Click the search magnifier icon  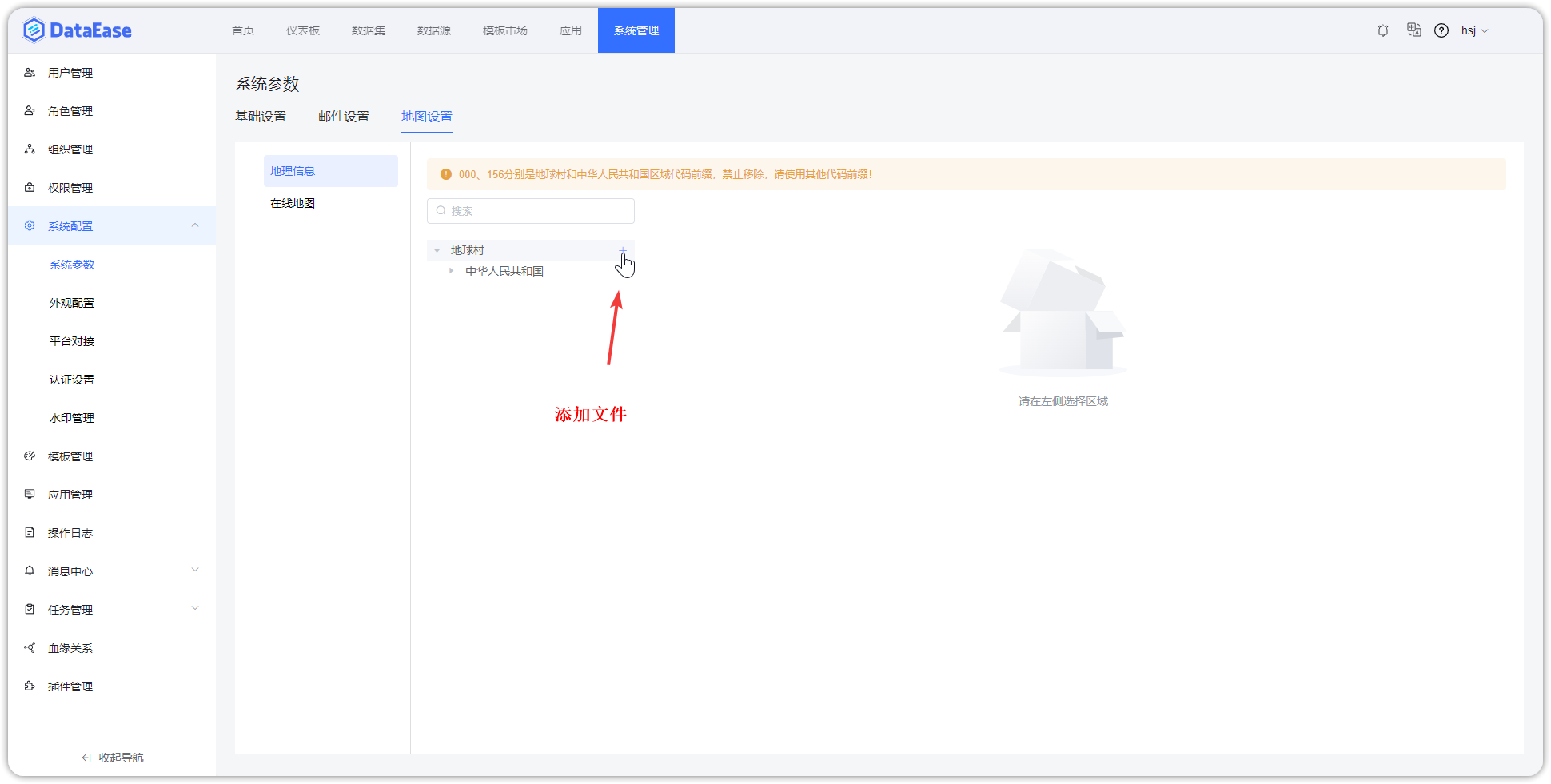441,211
